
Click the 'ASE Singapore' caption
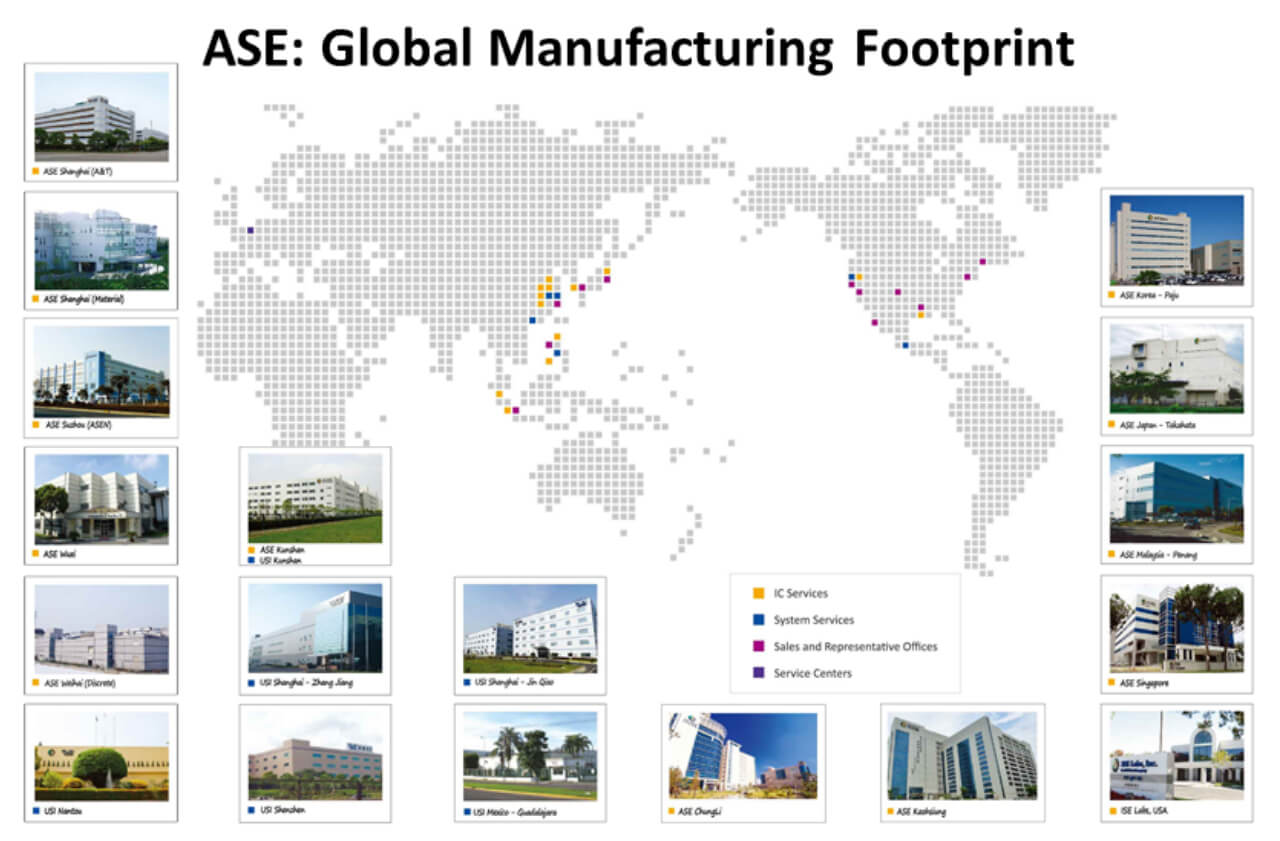point(1145,683)
